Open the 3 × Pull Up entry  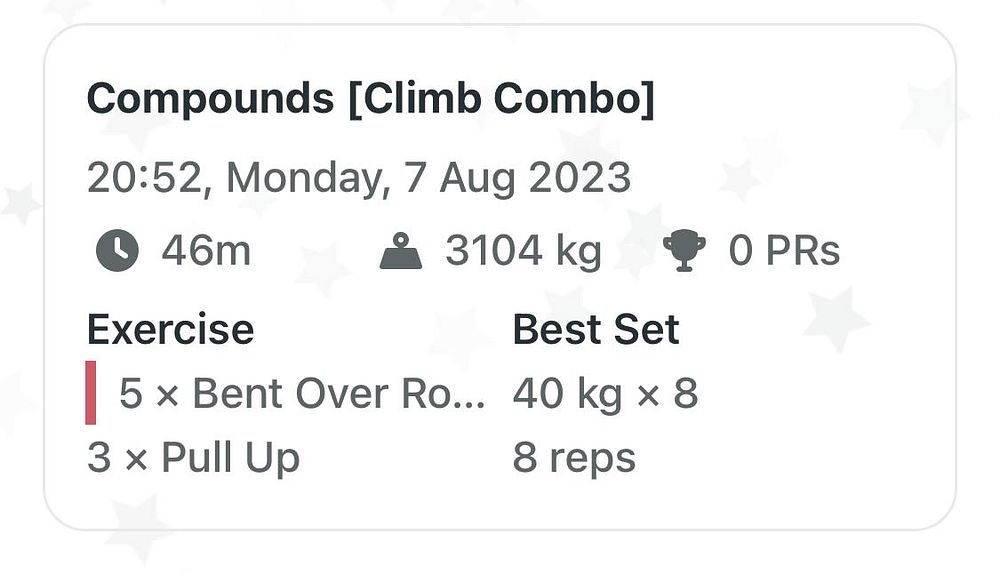tap(193, 458)
